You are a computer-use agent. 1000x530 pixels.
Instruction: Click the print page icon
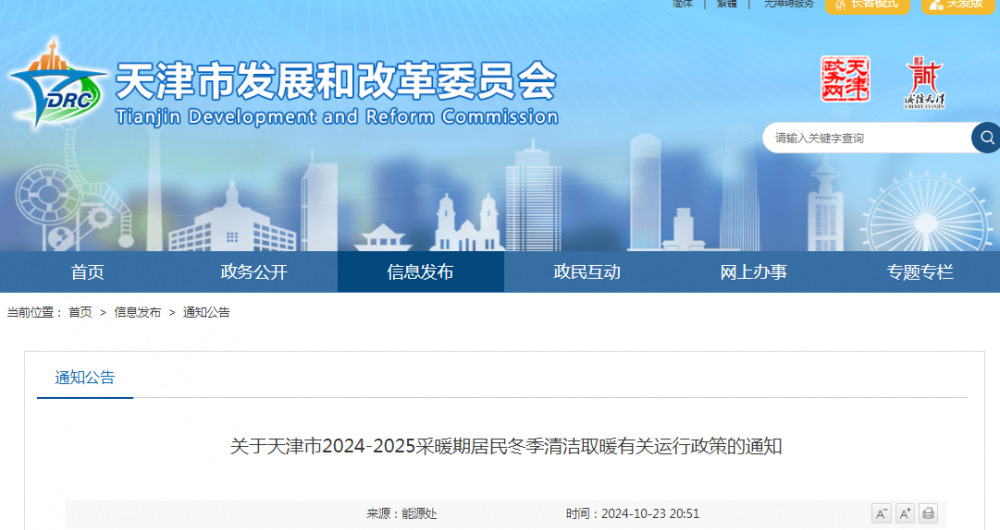click(x=929, y=514)
